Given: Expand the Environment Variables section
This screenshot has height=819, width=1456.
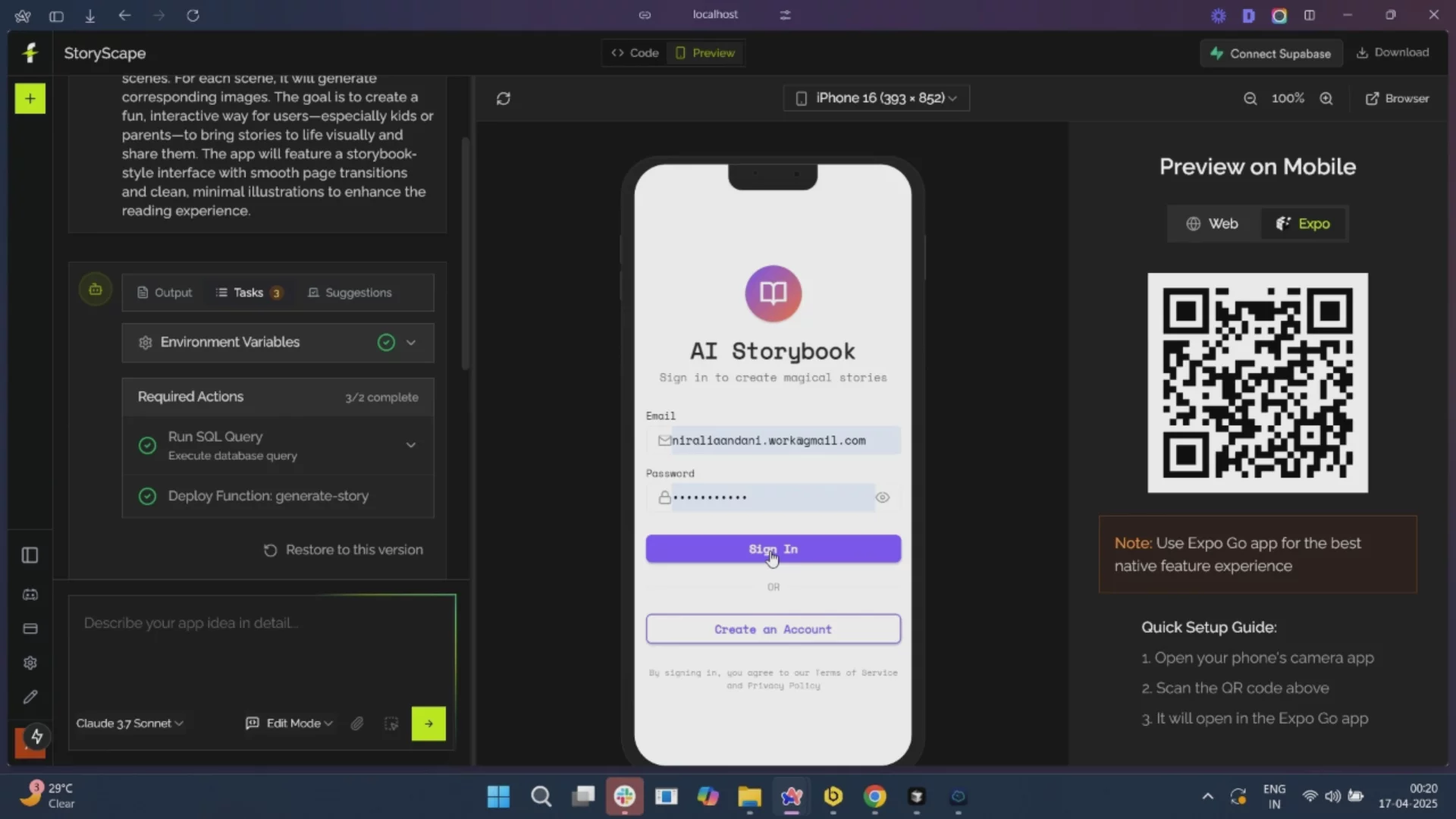Looking at the screenshot, I should point(411,343).
